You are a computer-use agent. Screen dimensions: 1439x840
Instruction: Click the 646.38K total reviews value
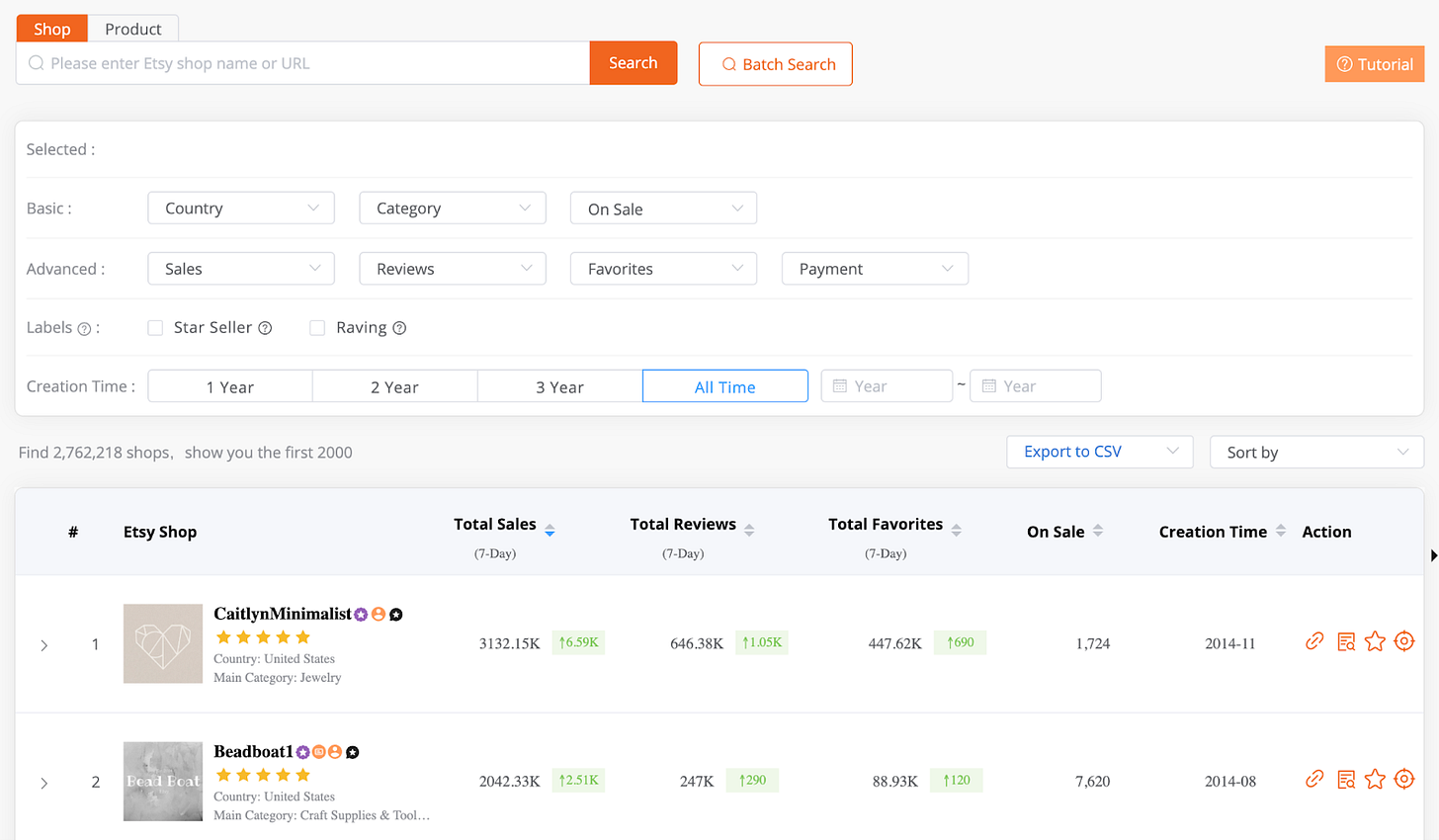[697, 643]
